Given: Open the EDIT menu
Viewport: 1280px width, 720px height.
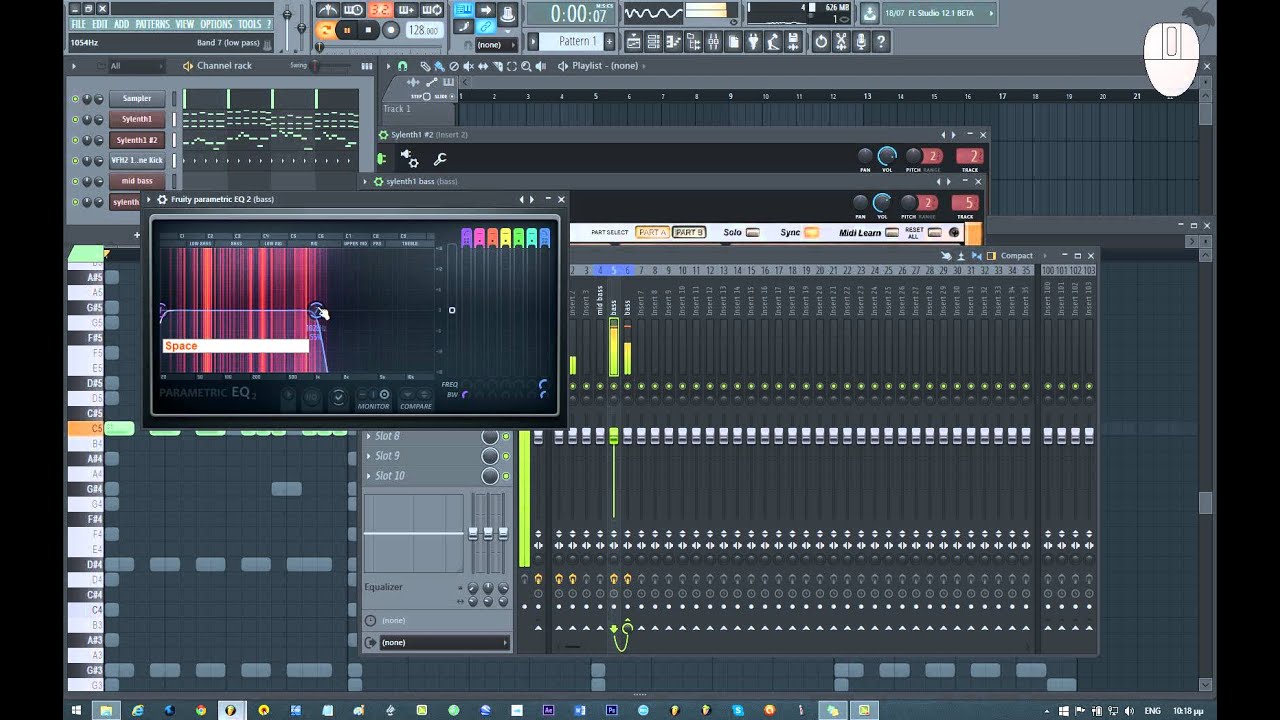Looking at the screenshot, I should pos(100,24).
